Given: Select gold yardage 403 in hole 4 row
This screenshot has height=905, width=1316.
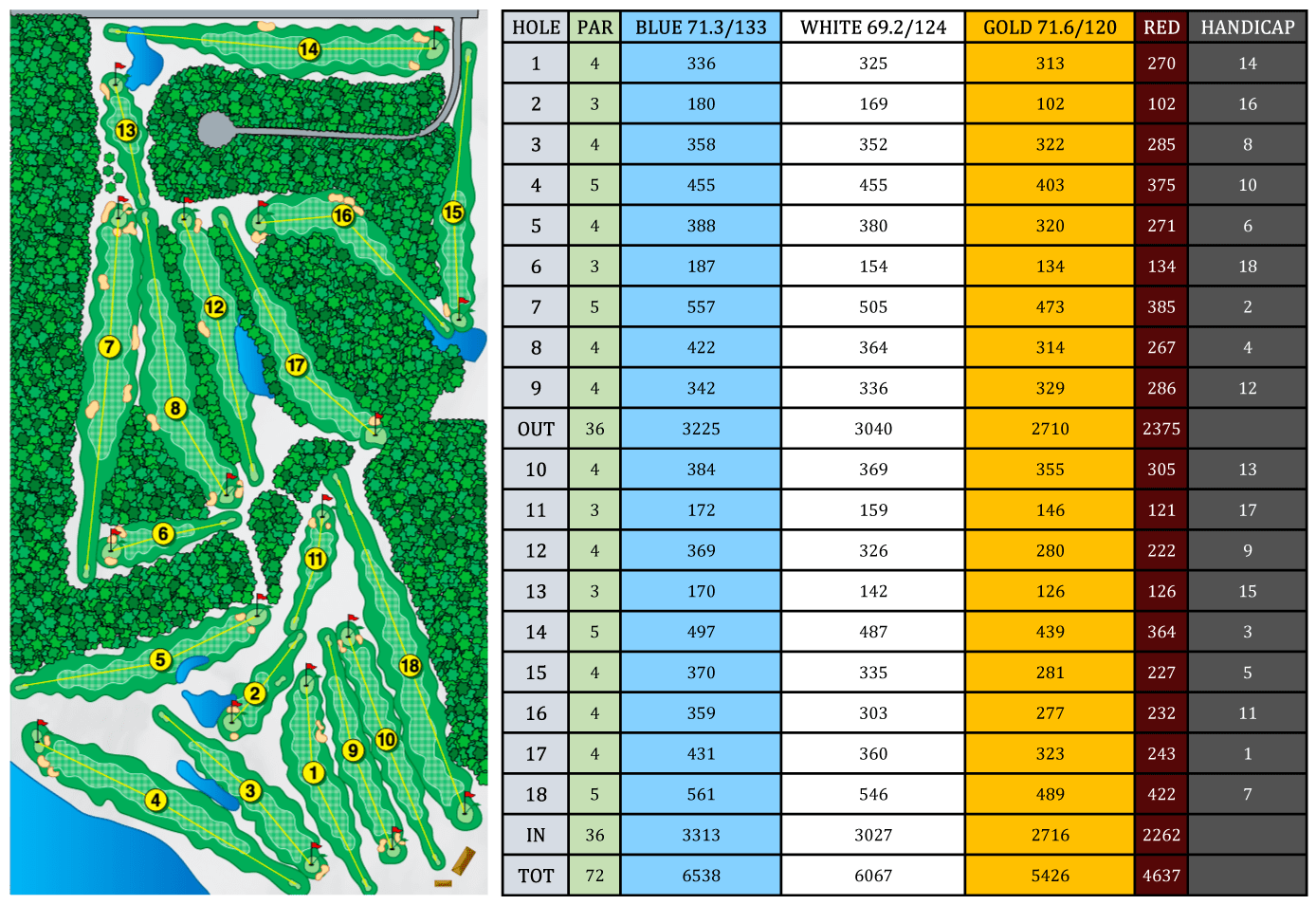Looking at the screenshot, I should 1051,185.
